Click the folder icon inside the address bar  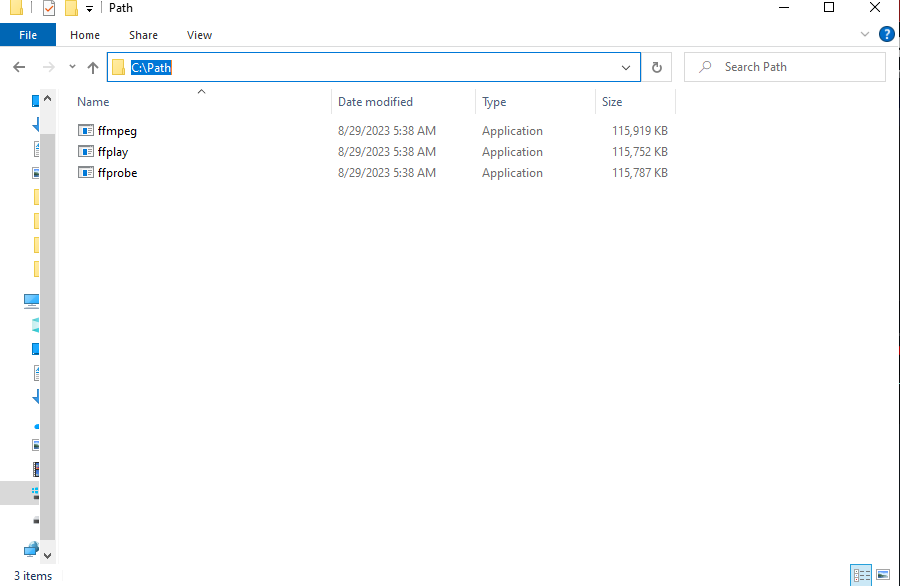click(118, 67)
